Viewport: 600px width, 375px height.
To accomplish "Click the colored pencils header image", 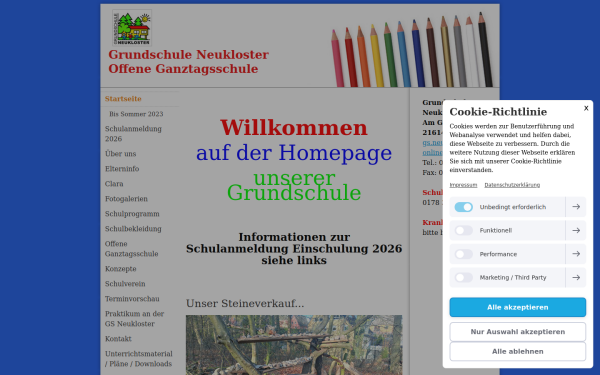I will coord(413,50).
